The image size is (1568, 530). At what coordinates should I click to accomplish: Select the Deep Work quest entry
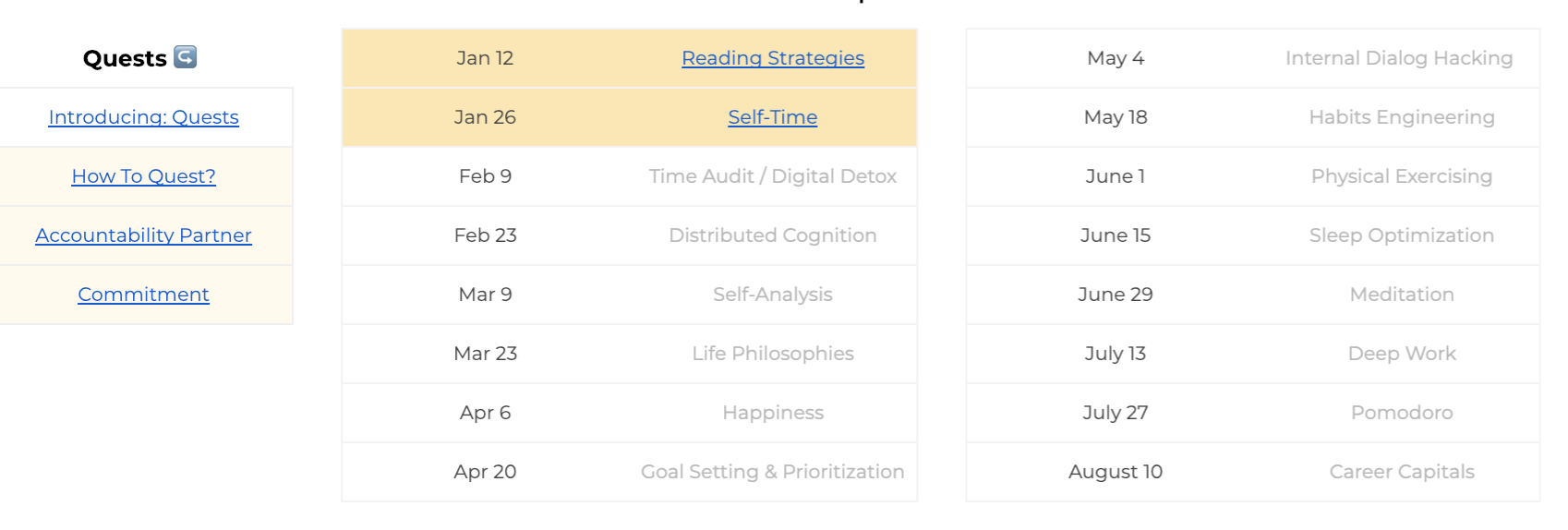1401,354
